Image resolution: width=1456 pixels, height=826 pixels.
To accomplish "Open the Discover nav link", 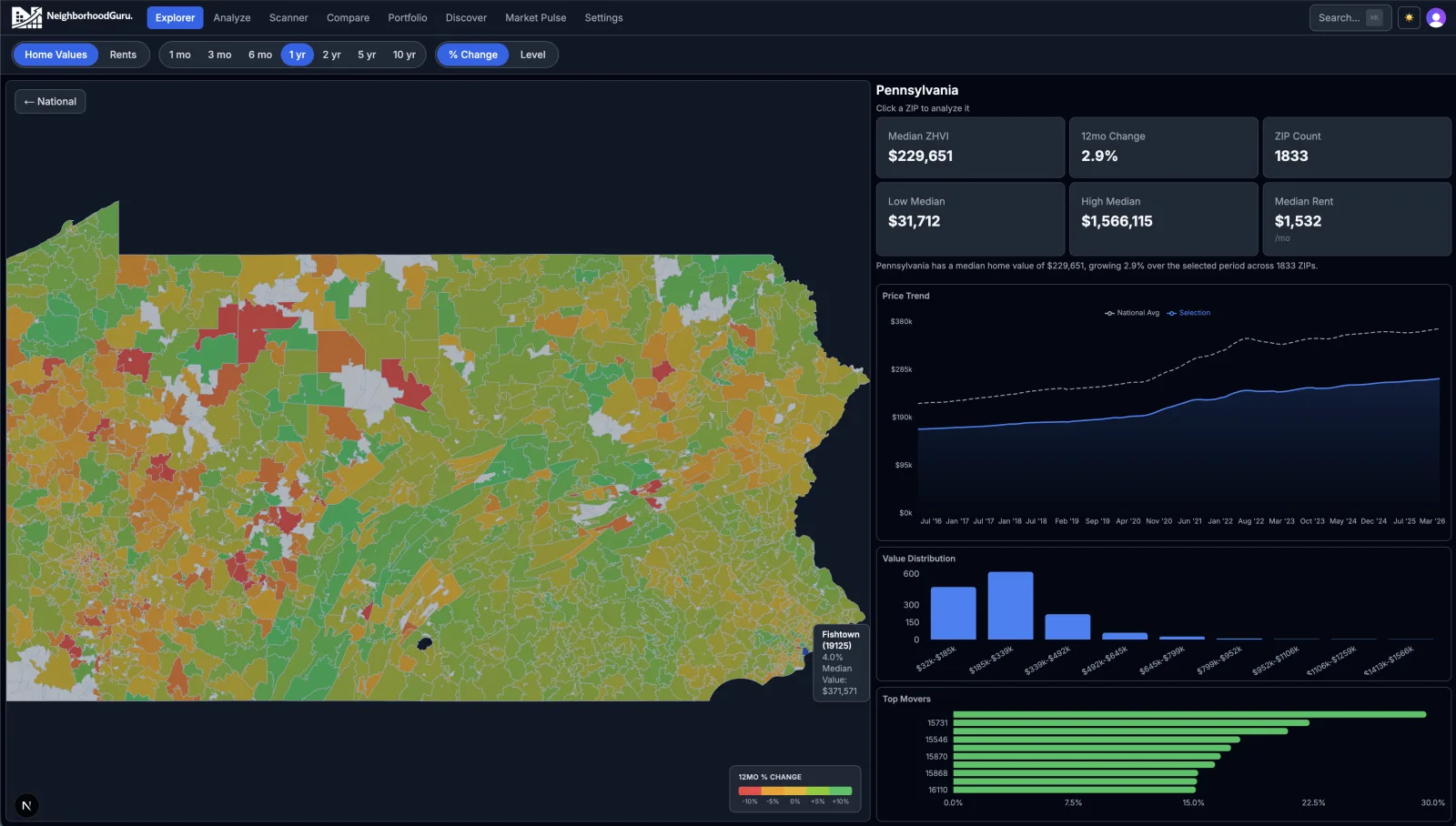I will click(466, 17).
